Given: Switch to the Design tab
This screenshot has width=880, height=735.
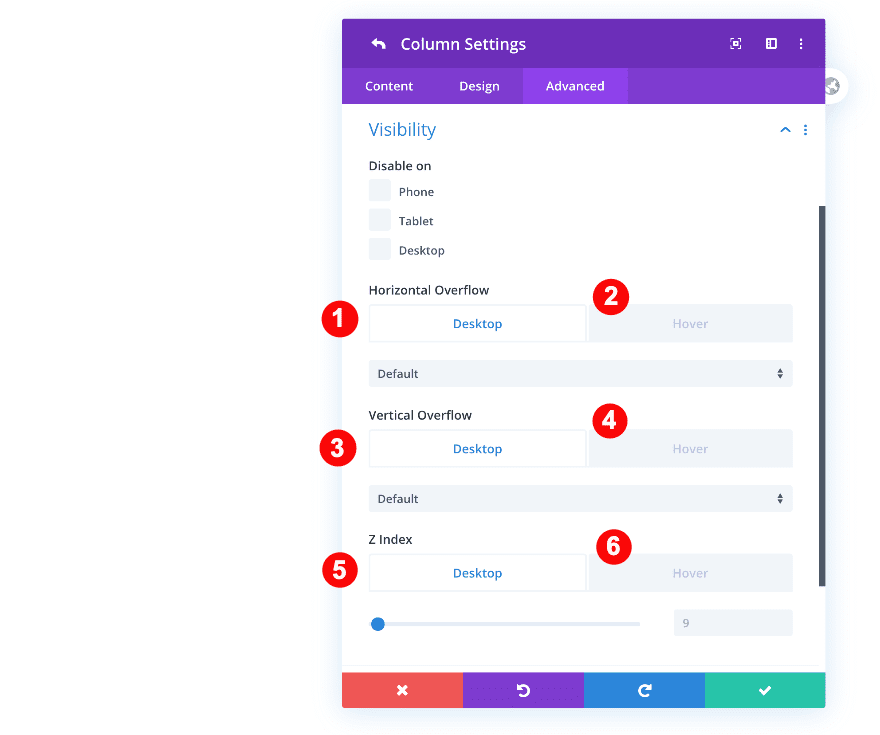Looking at the screenshot, I should click(x=479, y=86).
